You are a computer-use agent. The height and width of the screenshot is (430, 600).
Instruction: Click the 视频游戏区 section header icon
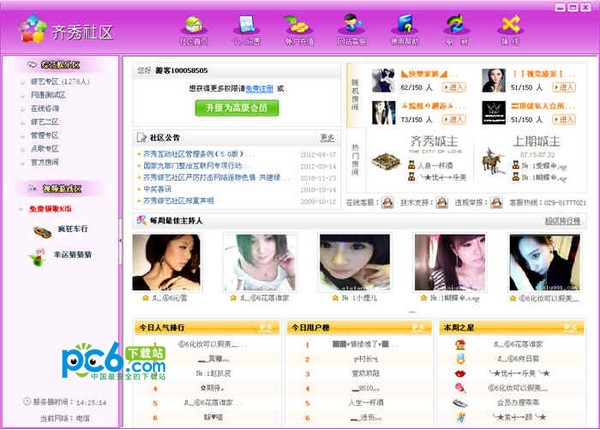[x=32, y=188]
